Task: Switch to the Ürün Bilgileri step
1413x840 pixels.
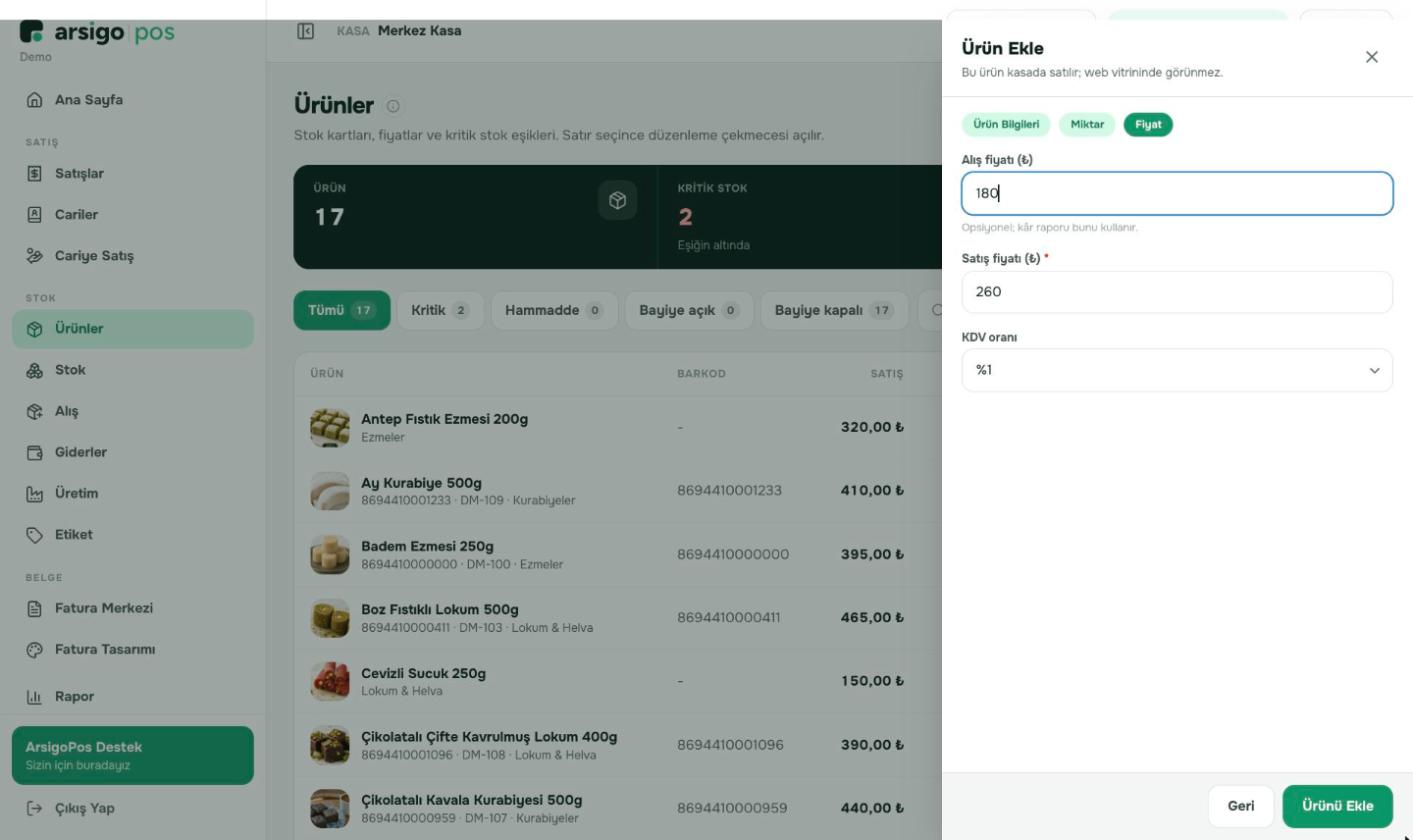Action: (1006, 125)
